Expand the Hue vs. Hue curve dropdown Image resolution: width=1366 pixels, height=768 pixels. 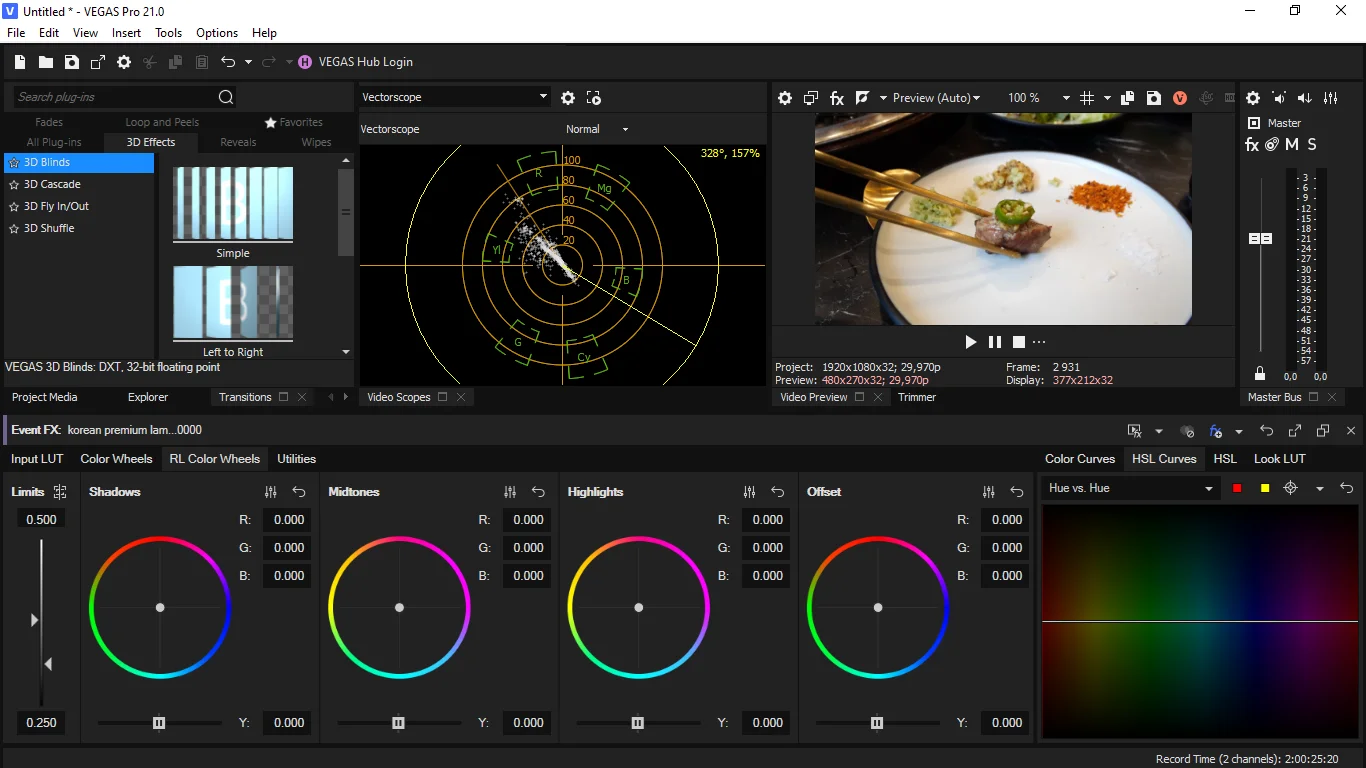tap(1130, 488)
